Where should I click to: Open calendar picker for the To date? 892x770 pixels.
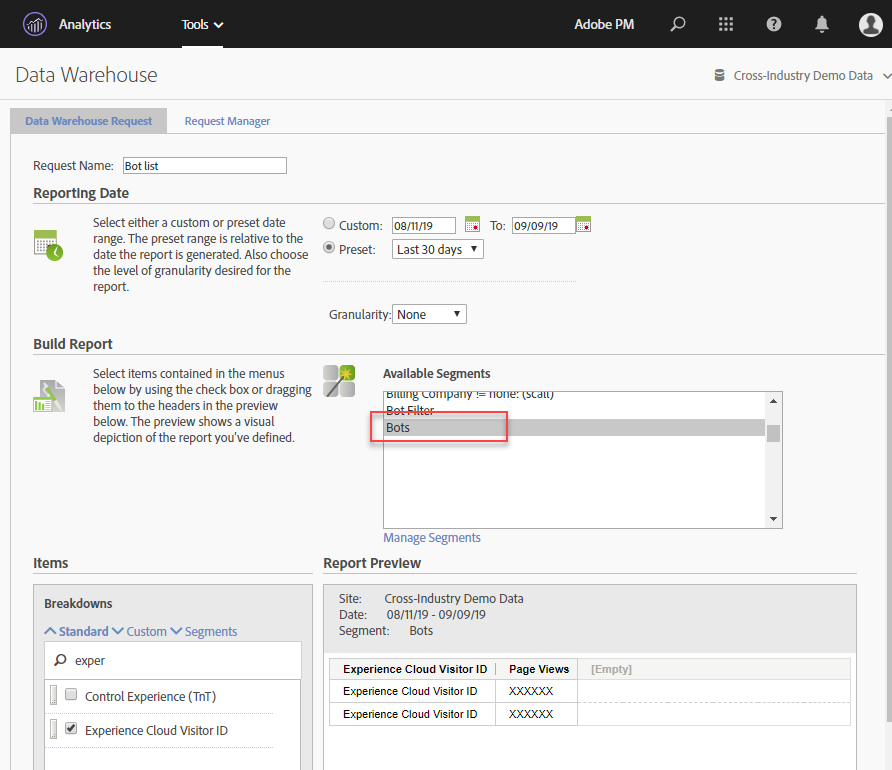pos(584,224)
